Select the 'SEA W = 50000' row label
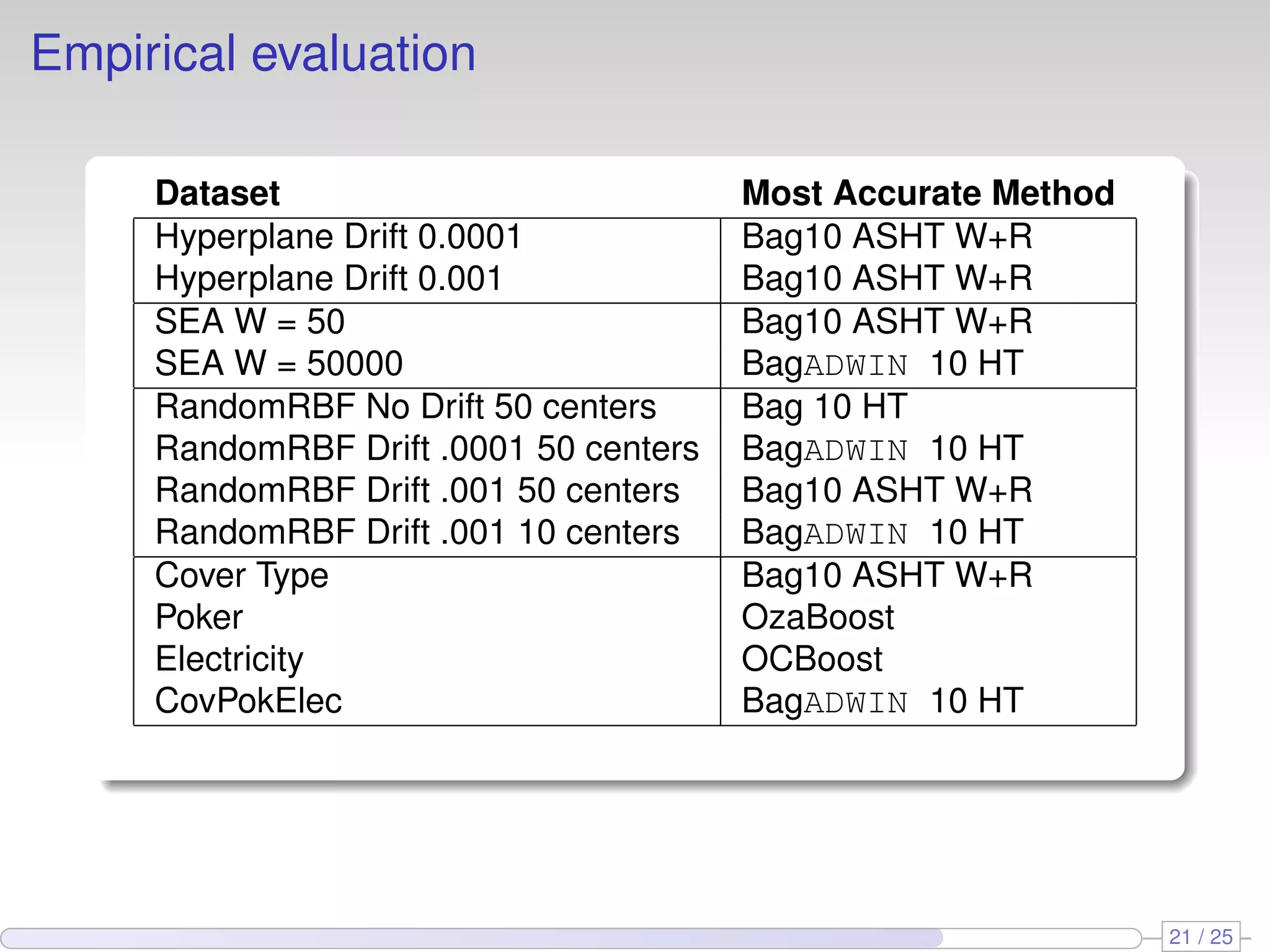 pos(279,363)
